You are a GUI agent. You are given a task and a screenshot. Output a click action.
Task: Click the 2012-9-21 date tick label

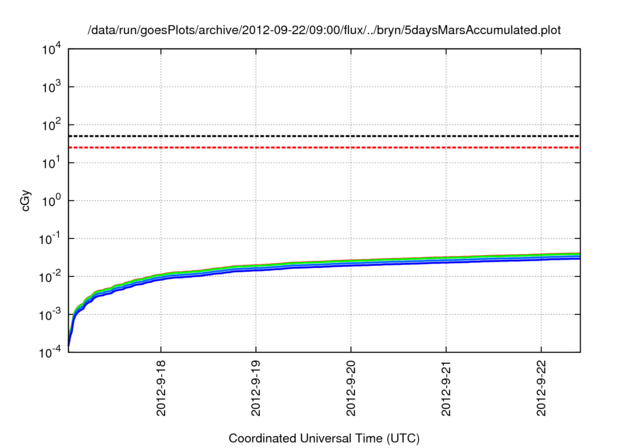pos(446,388)
